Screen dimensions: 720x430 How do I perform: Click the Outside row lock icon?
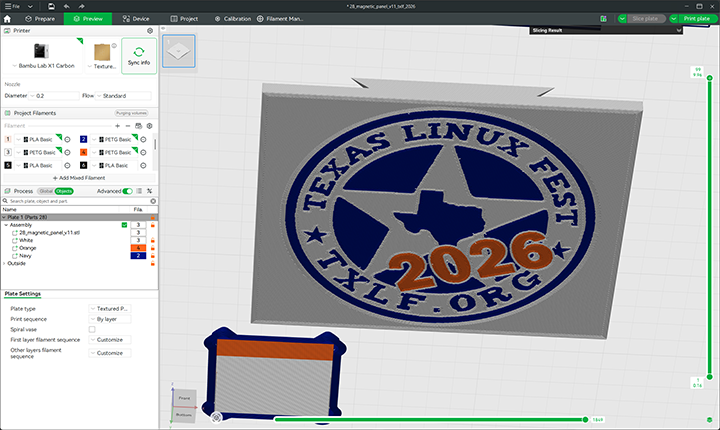click(152, 263)
